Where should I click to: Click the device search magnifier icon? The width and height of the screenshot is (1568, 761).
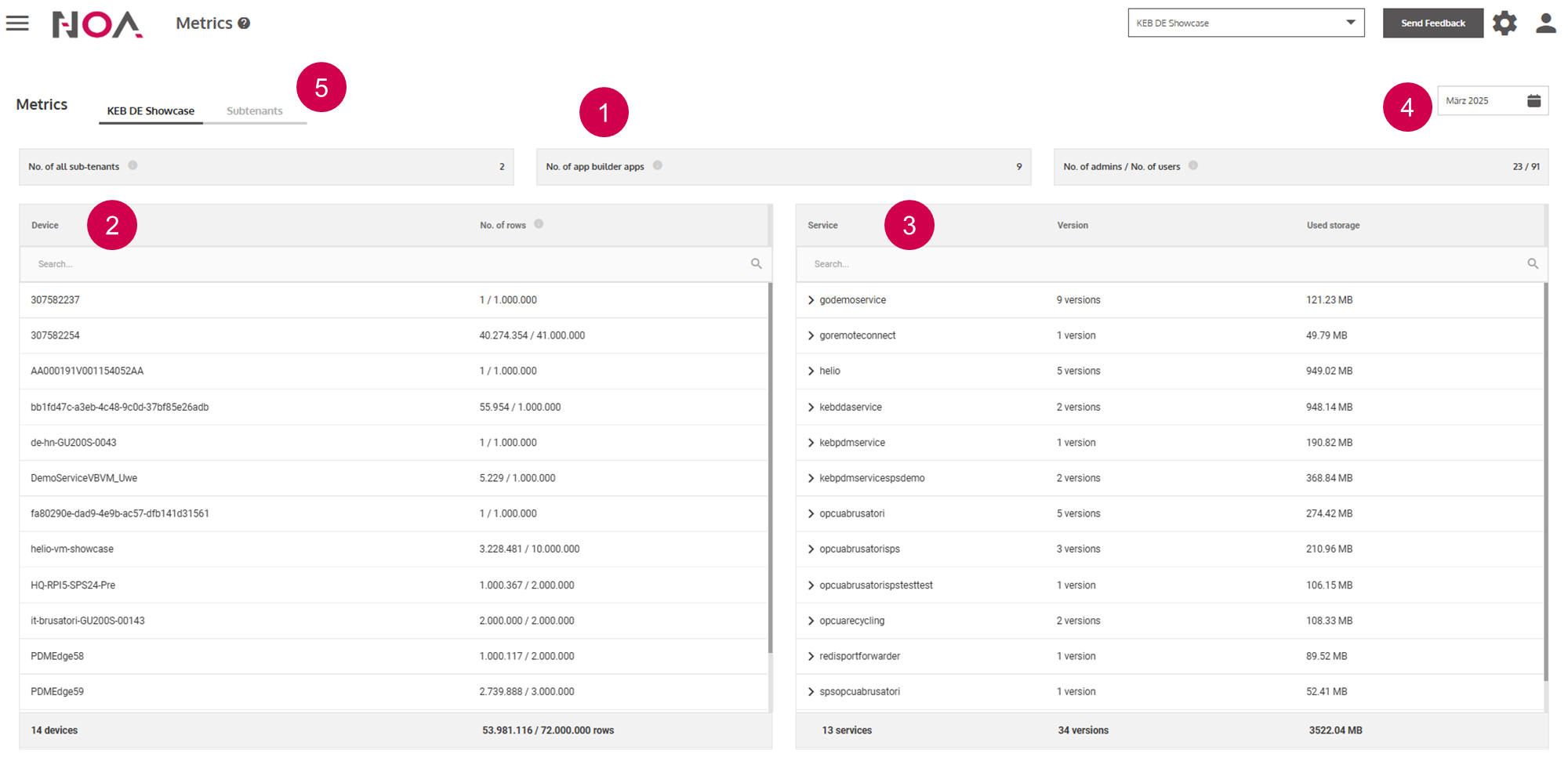[756, 264]
